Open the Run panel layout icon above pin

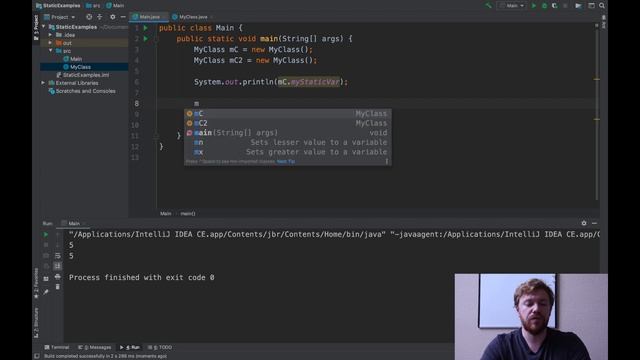[x=46, y=278]
